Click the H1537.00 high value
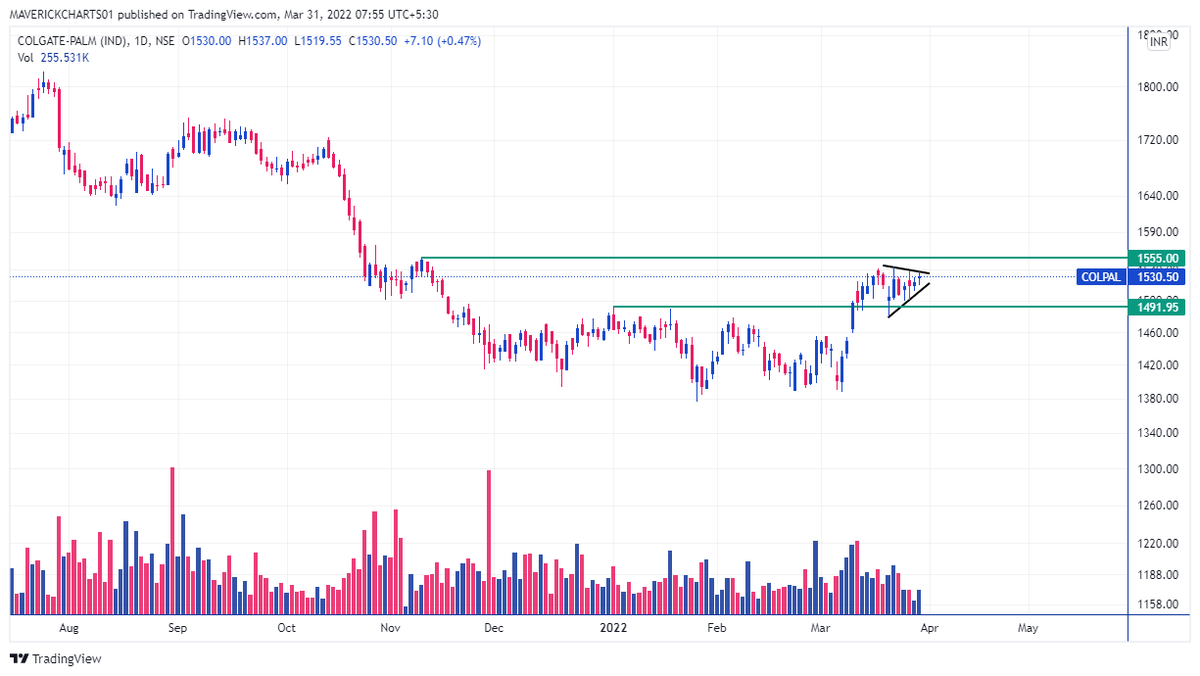This screenshot has width=1200, height=676. point(263,41)
